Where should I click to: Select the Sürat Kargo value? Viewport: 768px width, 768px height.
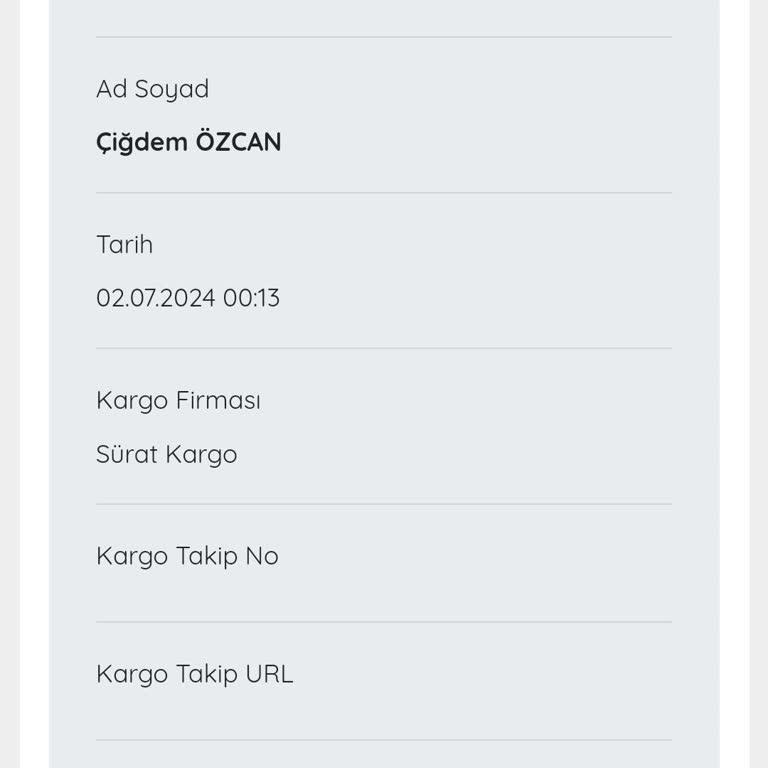[166, 454]
